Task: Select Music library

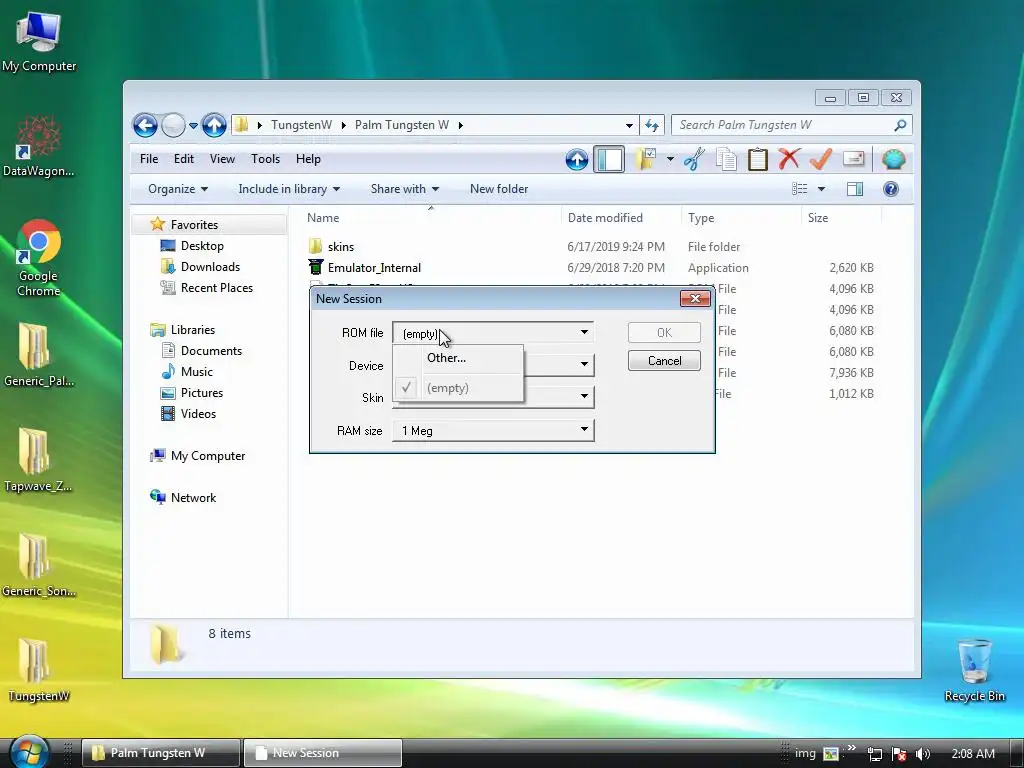Action: (x=196, y=372)
